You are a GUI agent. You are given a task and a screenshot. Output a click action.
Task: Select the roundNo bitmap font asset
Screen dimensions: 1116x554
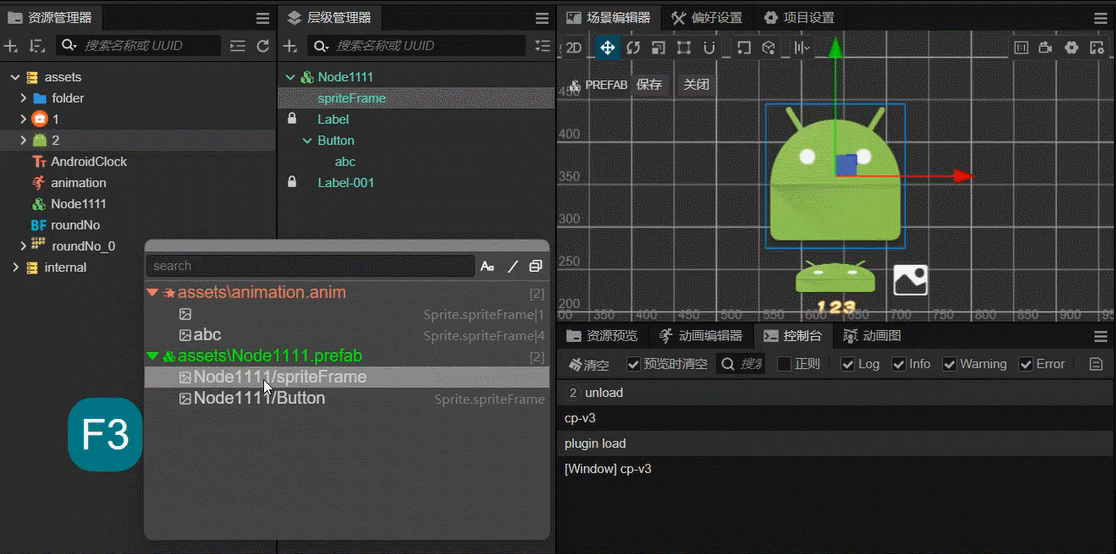[x=75, y=225]
